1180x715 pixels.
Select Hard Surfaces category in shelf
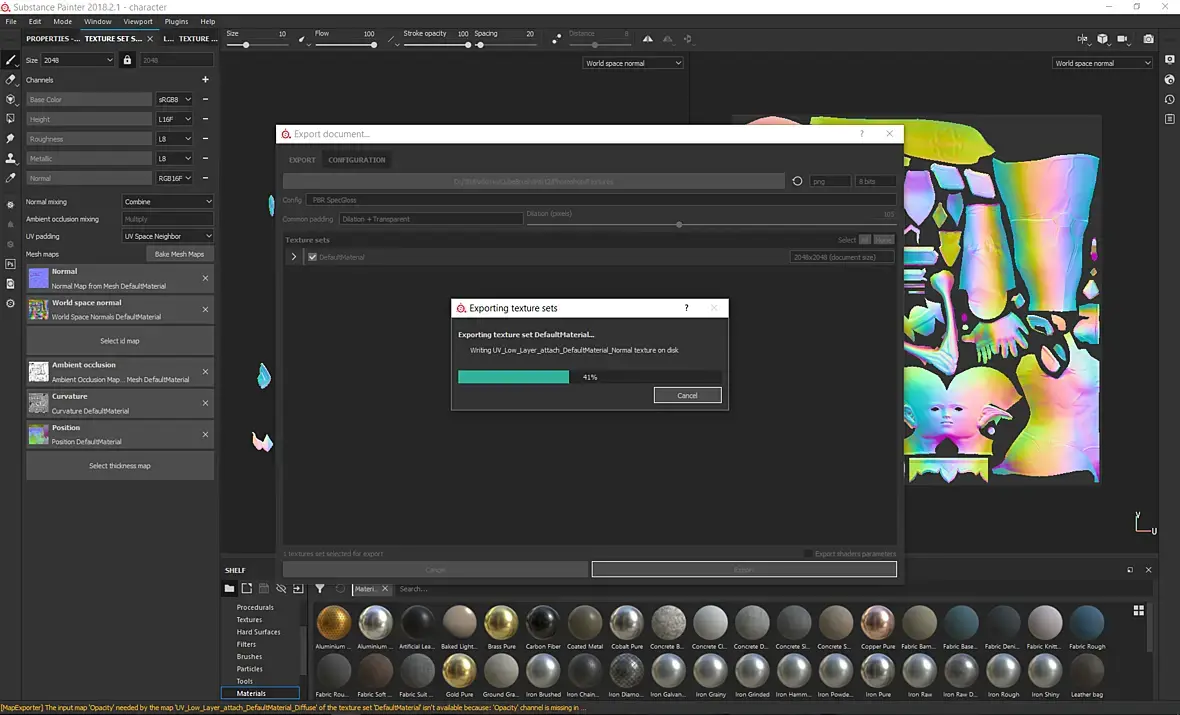click(258, 631)
